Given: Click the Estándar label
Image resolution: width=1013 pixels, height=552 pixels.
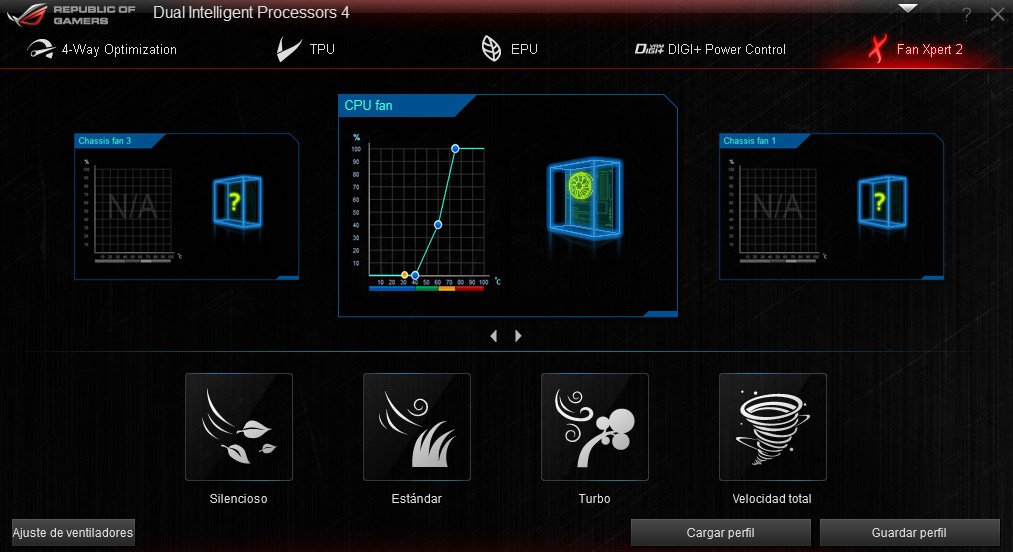Looking at the screenshot, I should [417, 499].
